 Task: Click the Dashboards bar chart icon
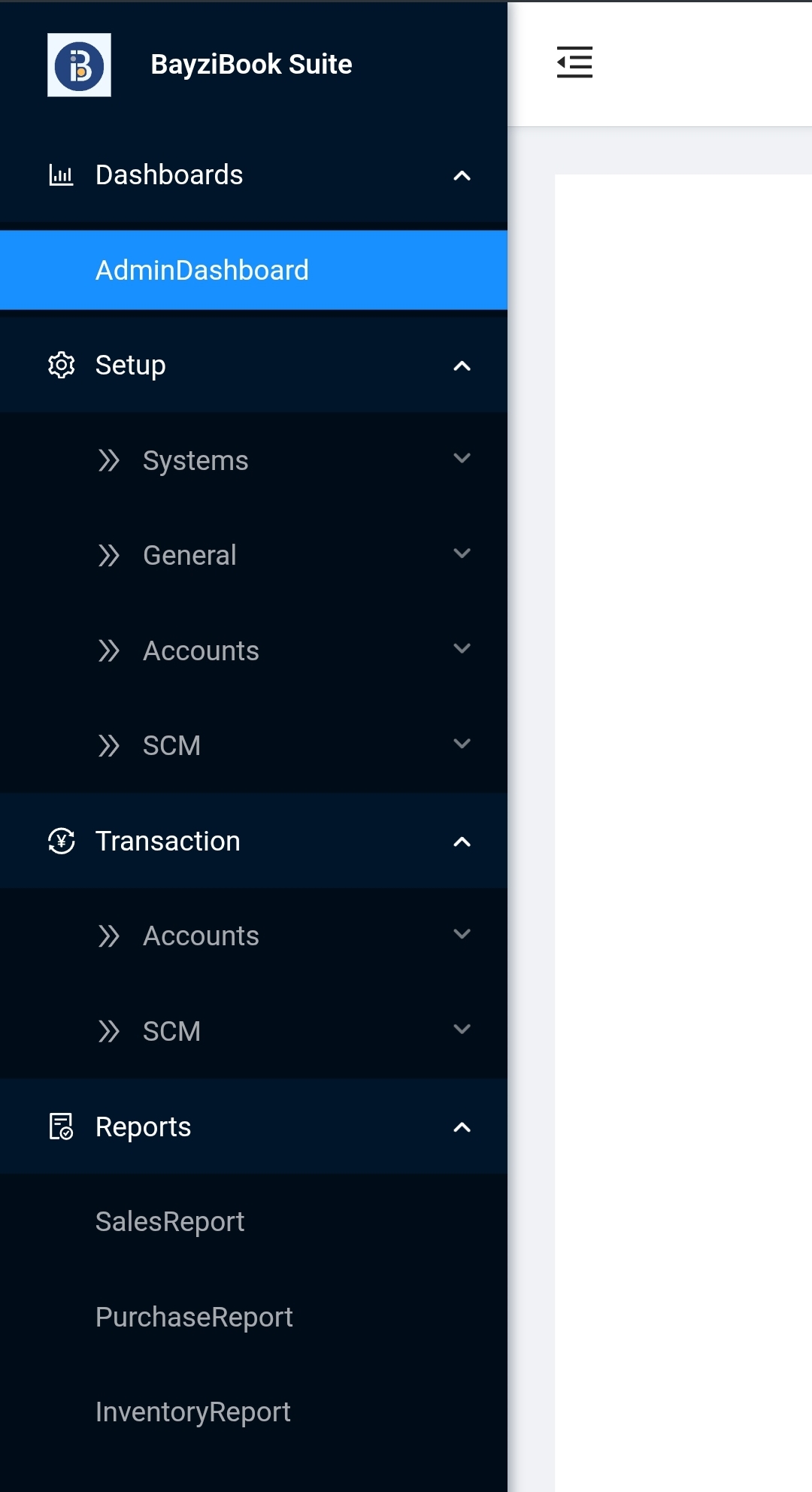click(x=61, y=175)
